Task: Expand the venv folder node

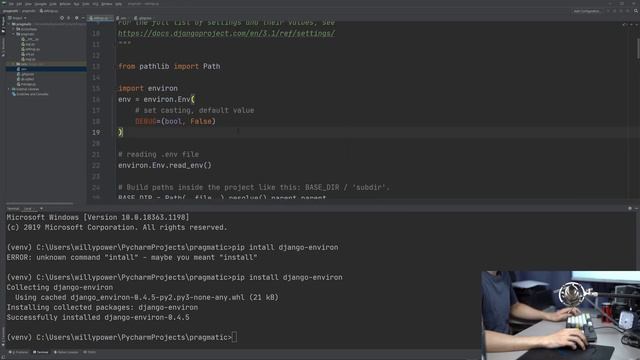Action: [x=13, y=64]
